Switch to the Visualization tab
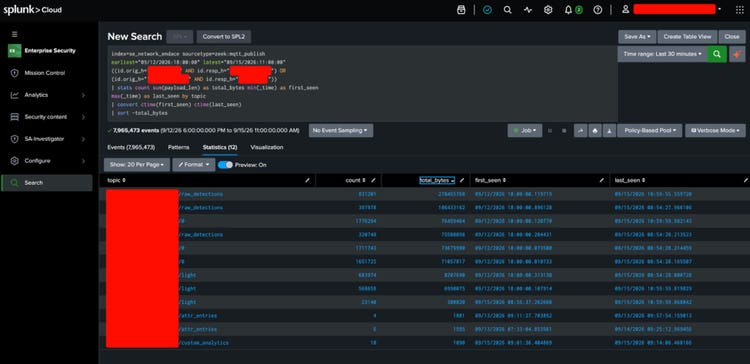750x364 pixels. [267, 147]
